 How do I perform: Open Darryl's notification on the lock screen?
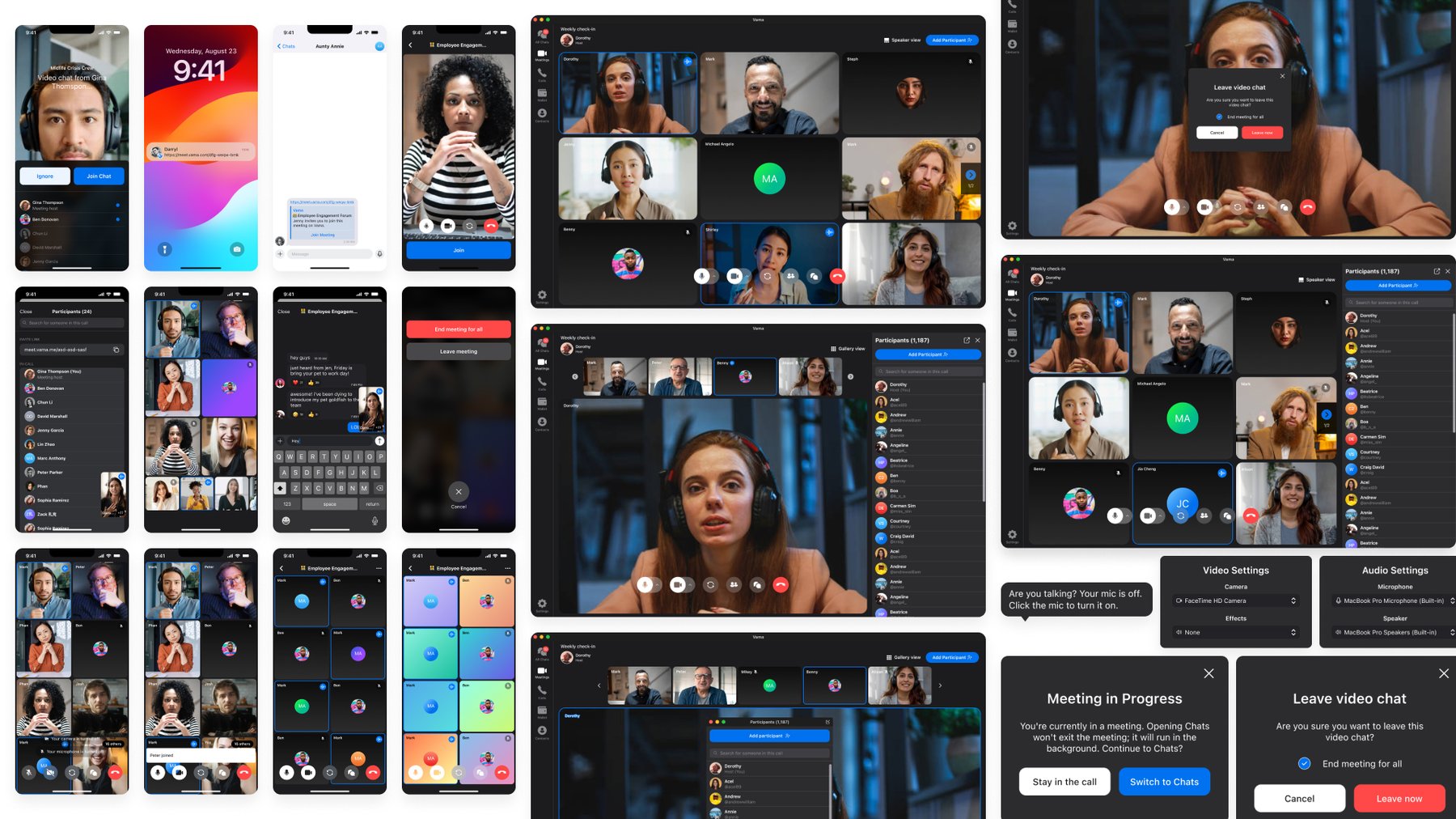(x=201, y=151)
